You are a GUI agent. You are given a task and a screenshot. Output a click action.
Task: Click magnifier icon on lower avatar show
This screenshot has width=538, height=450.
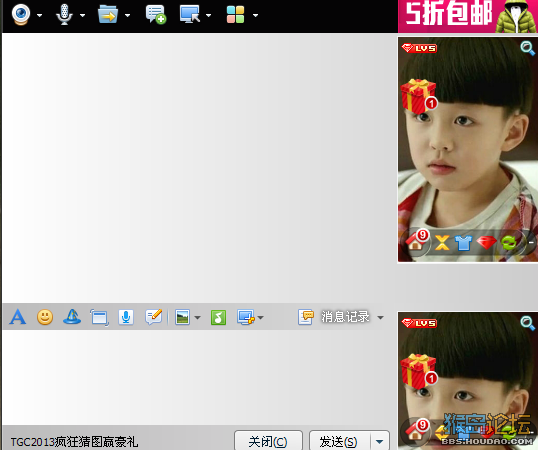click(x=527, y=323)
